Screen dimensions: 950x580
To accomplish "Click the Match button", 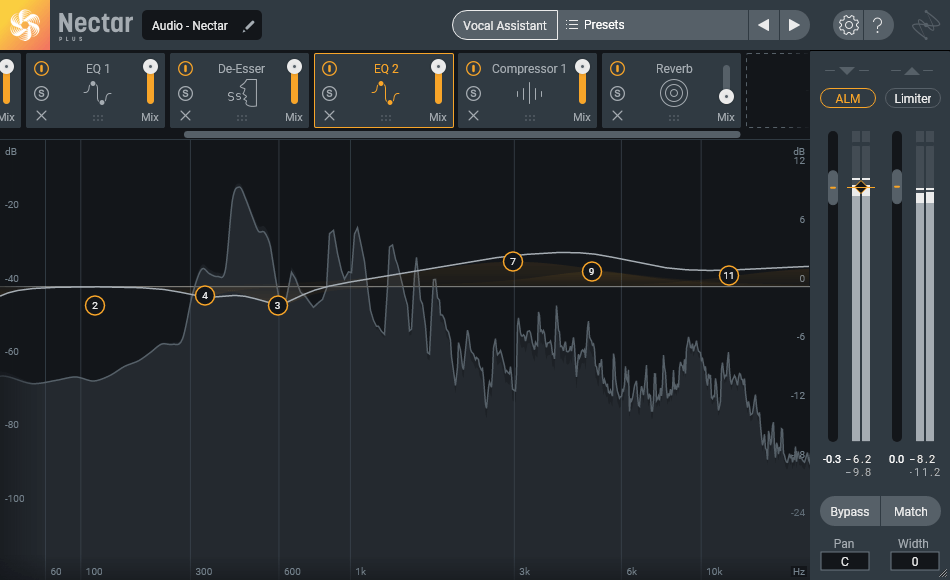I will (911, 512).
